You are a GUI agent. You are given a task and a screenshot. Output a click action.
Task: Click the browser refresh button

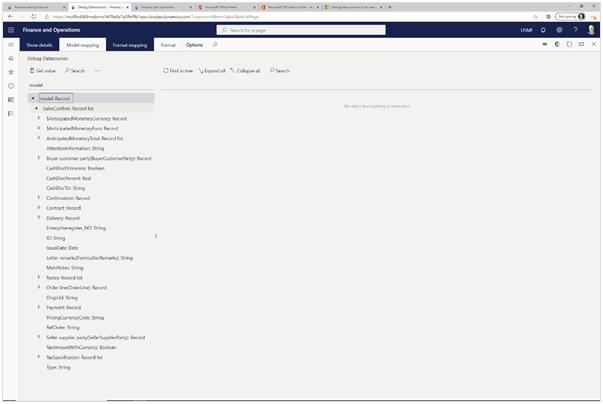(31, 17)
